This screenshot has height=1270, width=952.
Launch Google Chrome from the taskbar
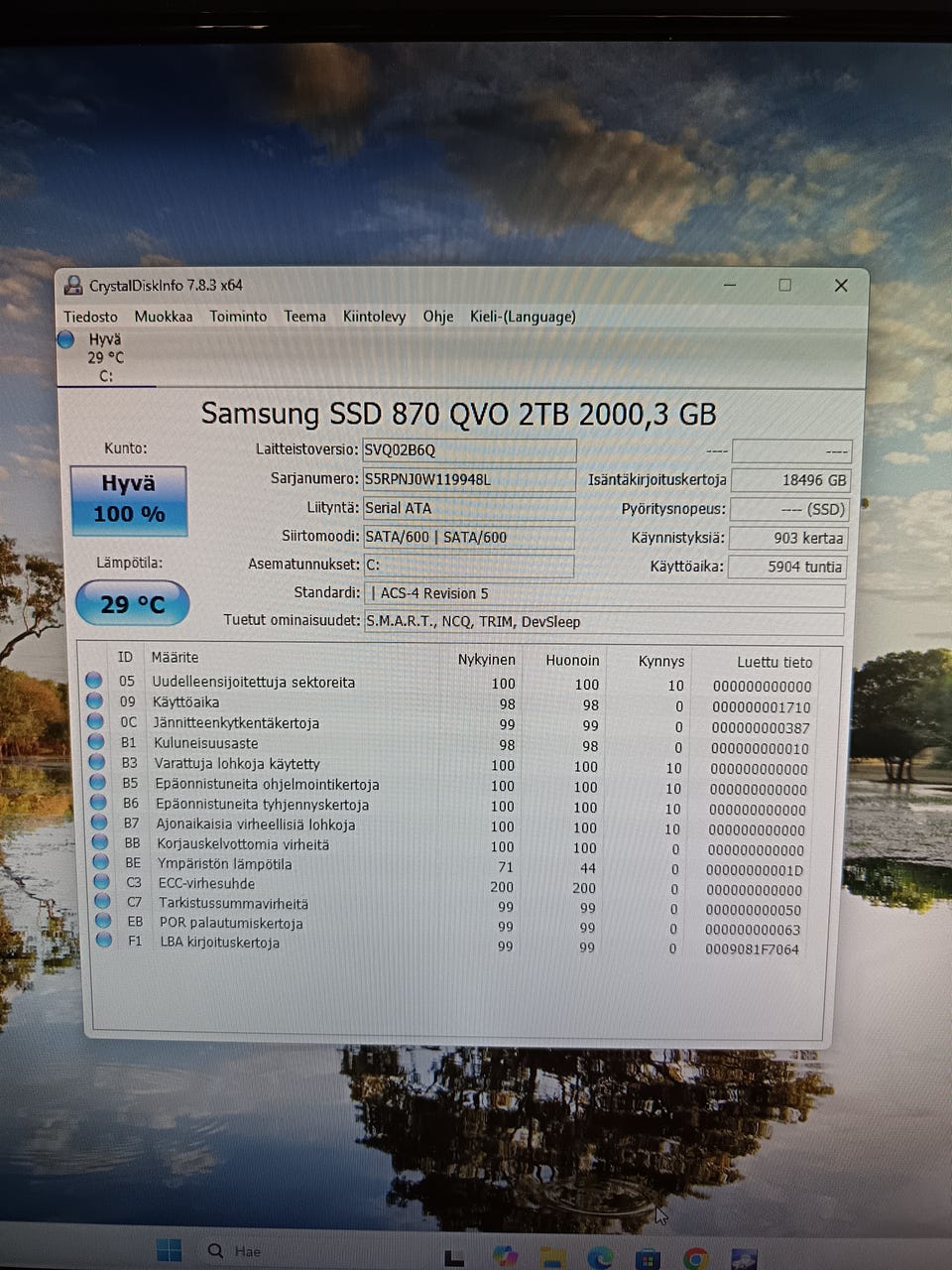[x=696, y=1258]
